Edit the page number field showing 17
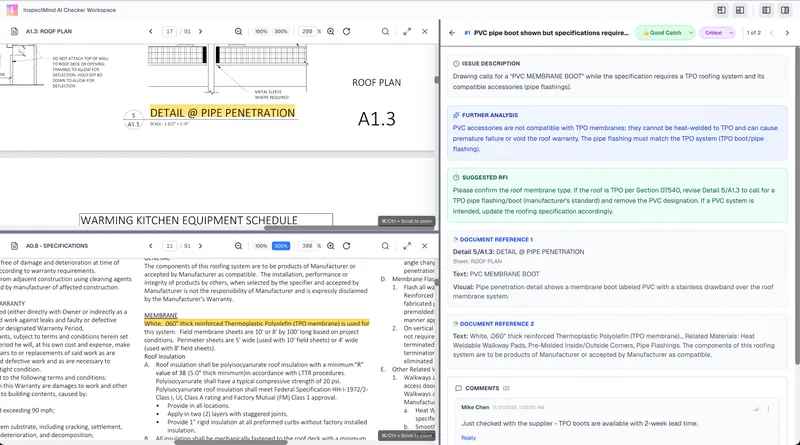The image size is (800, 445). 169,32
